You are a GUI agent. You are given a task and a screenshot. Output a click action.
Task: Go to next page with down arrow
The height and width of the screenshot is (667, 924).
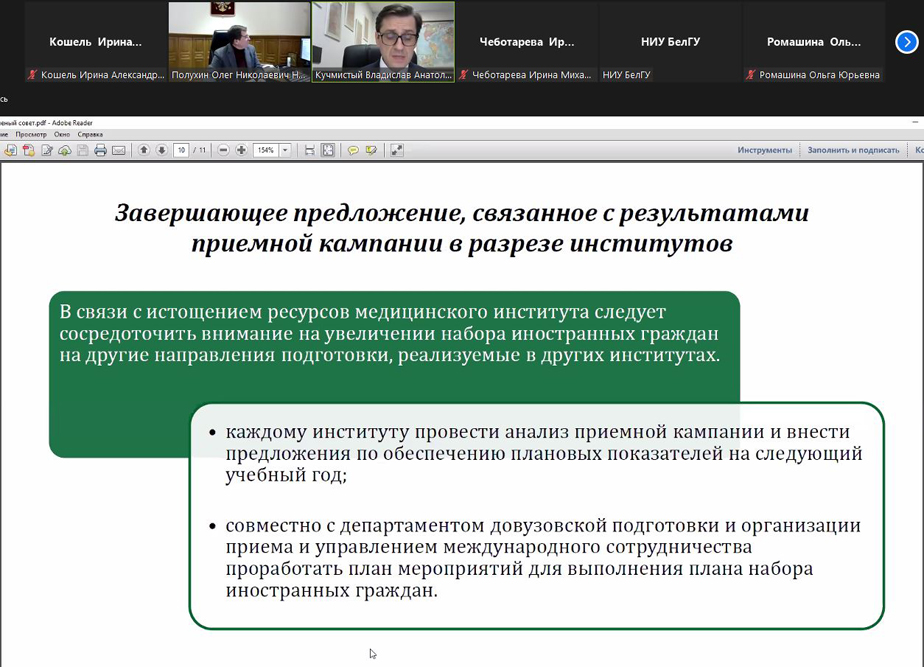[161, 150]
